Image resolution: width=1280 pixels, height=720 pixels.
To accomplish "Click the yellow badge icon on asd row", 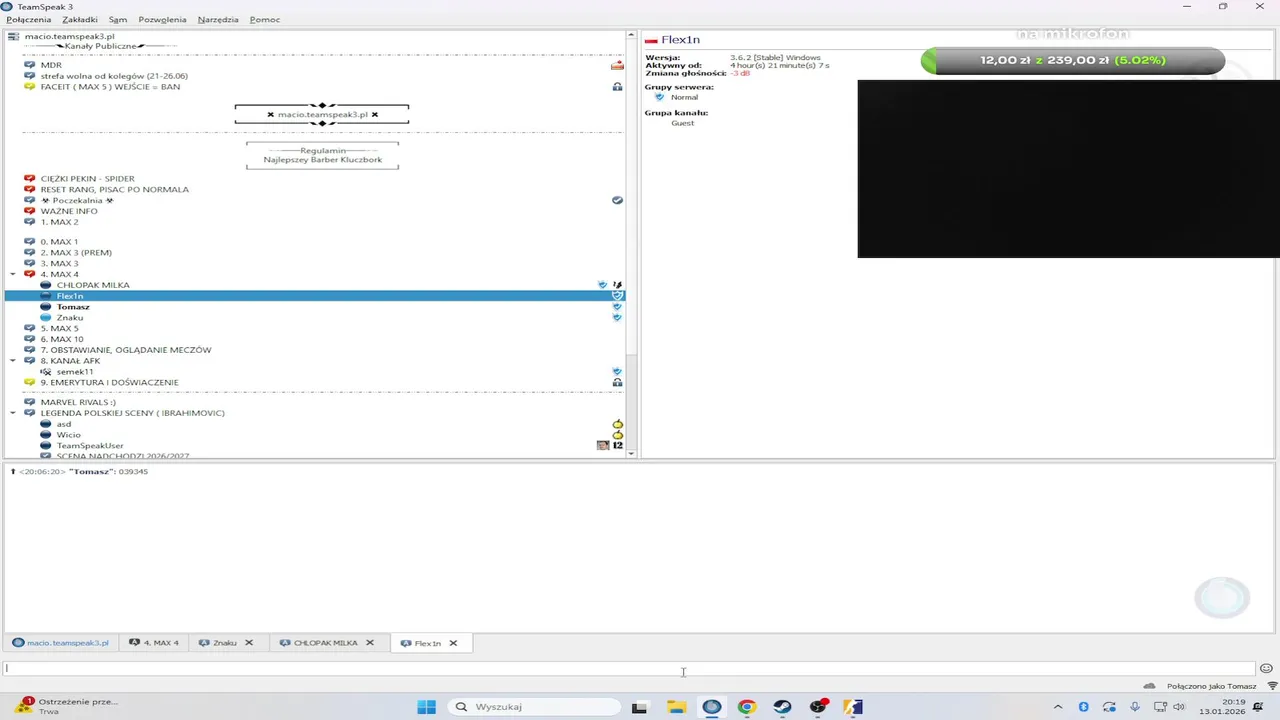I will [x=617, y=425].
